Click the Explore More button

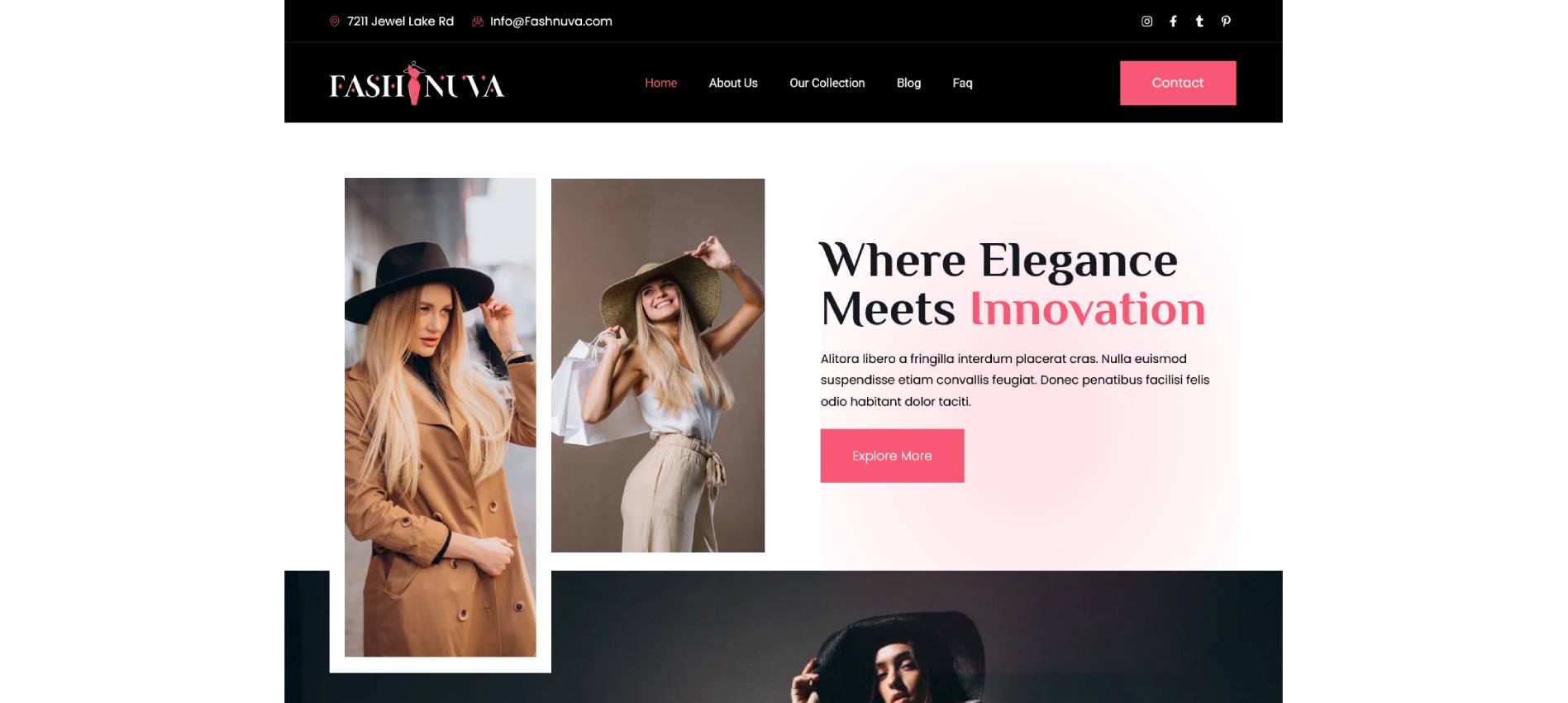pyautogui.click(x=892, y=456)
